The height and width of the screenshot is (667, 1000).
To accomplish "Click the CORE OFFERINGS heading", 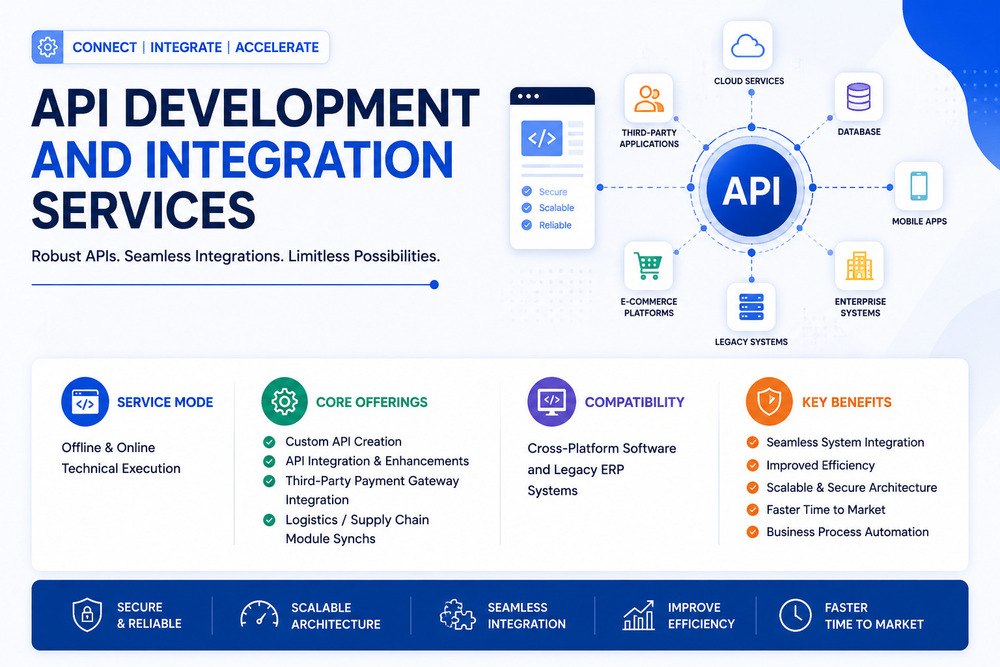I will (x=372, y=402).
